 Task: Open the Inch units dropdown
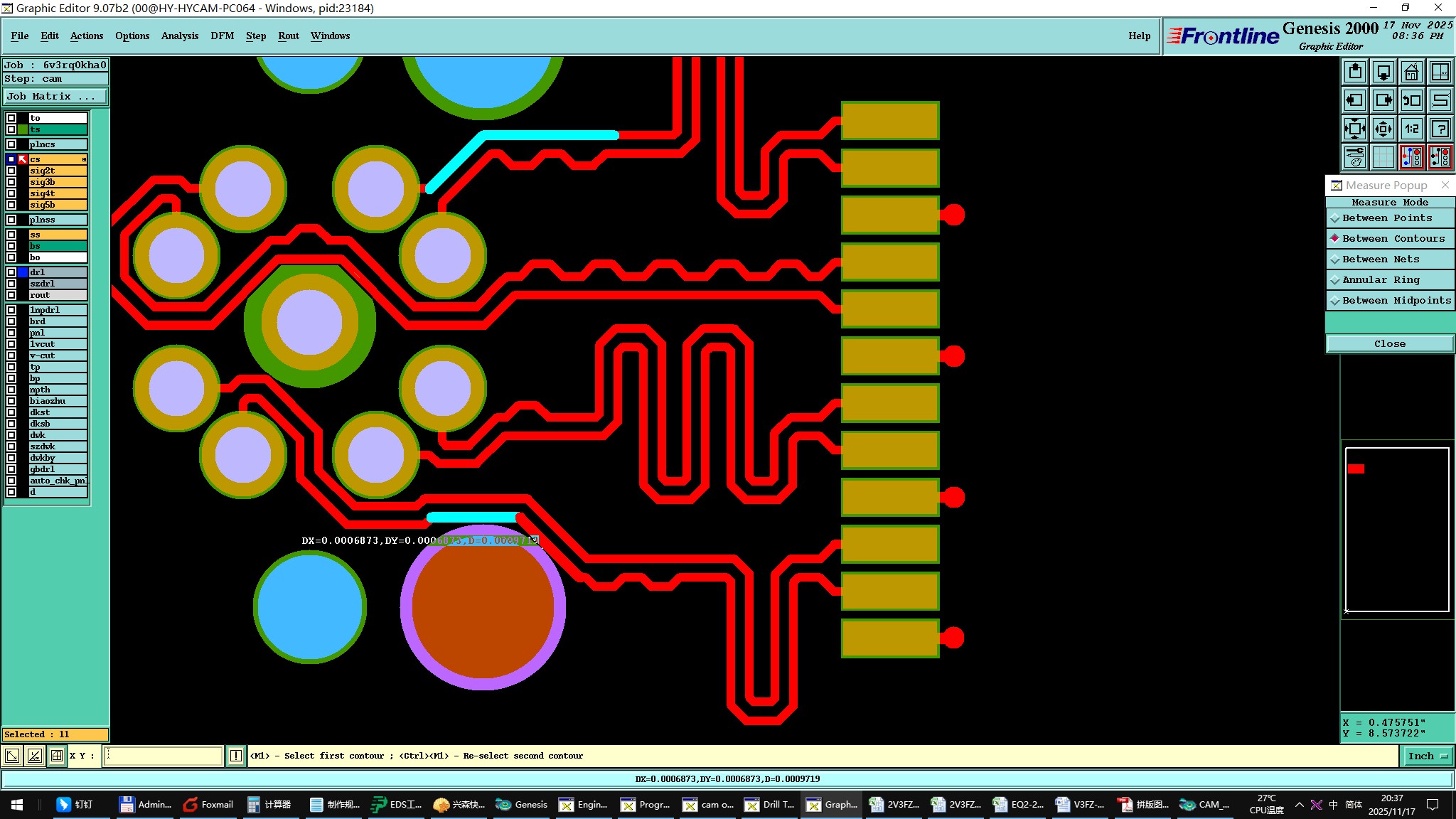pos(1427,756)
